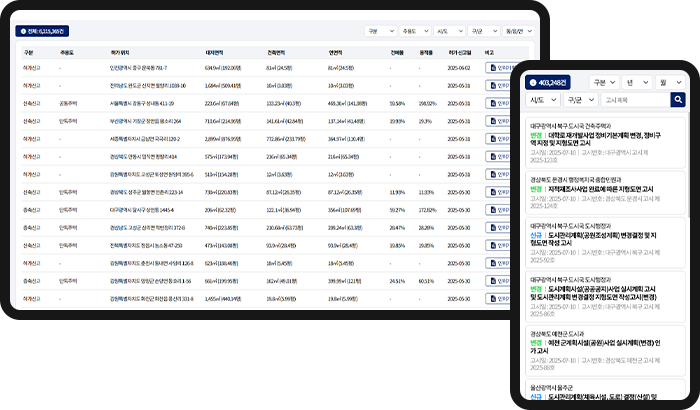The width and height of the screenshot is (700, 410).
Task: Click the document icon in first table row
Action: click(x=491, y=68)
